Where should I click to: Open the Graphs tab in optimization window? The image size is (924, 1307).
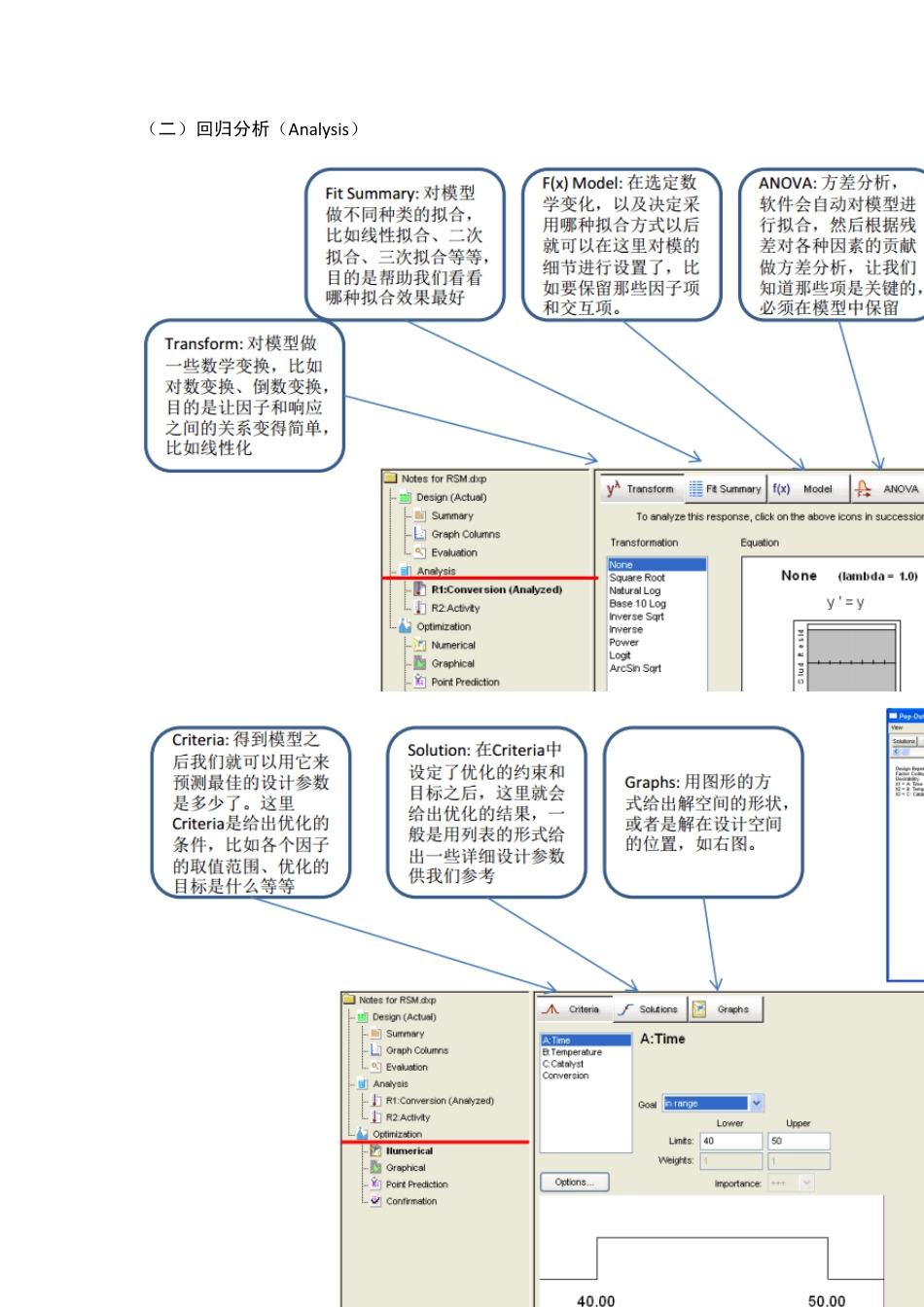coord(726,1009)
